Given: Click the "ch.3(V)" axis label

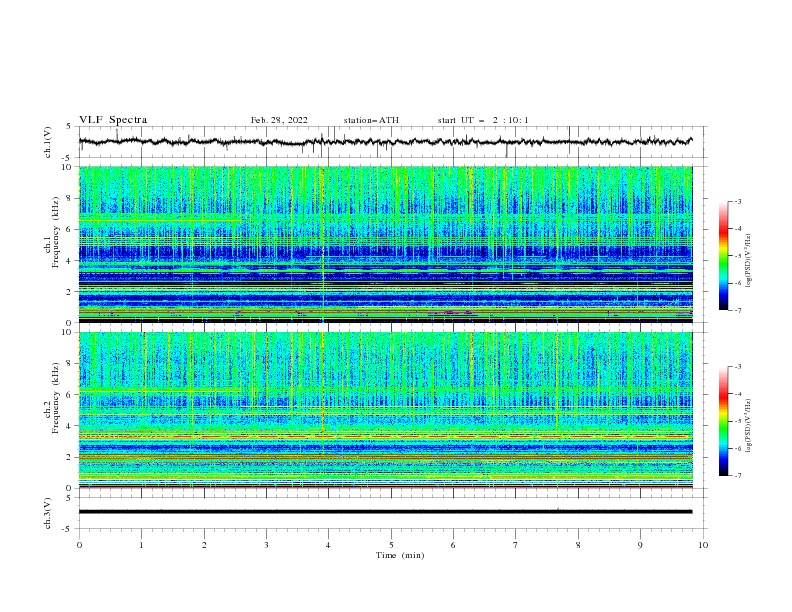Looking at the screenshot, I should [48, 513].
